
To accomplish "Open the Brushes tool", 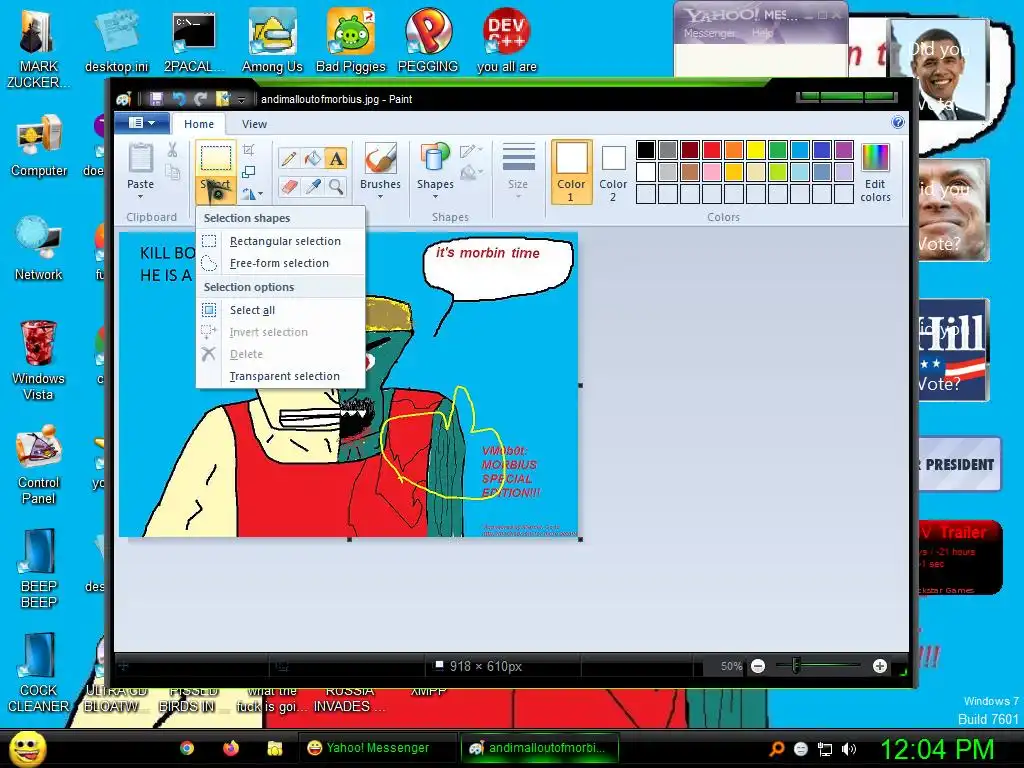I will [380, 169].
